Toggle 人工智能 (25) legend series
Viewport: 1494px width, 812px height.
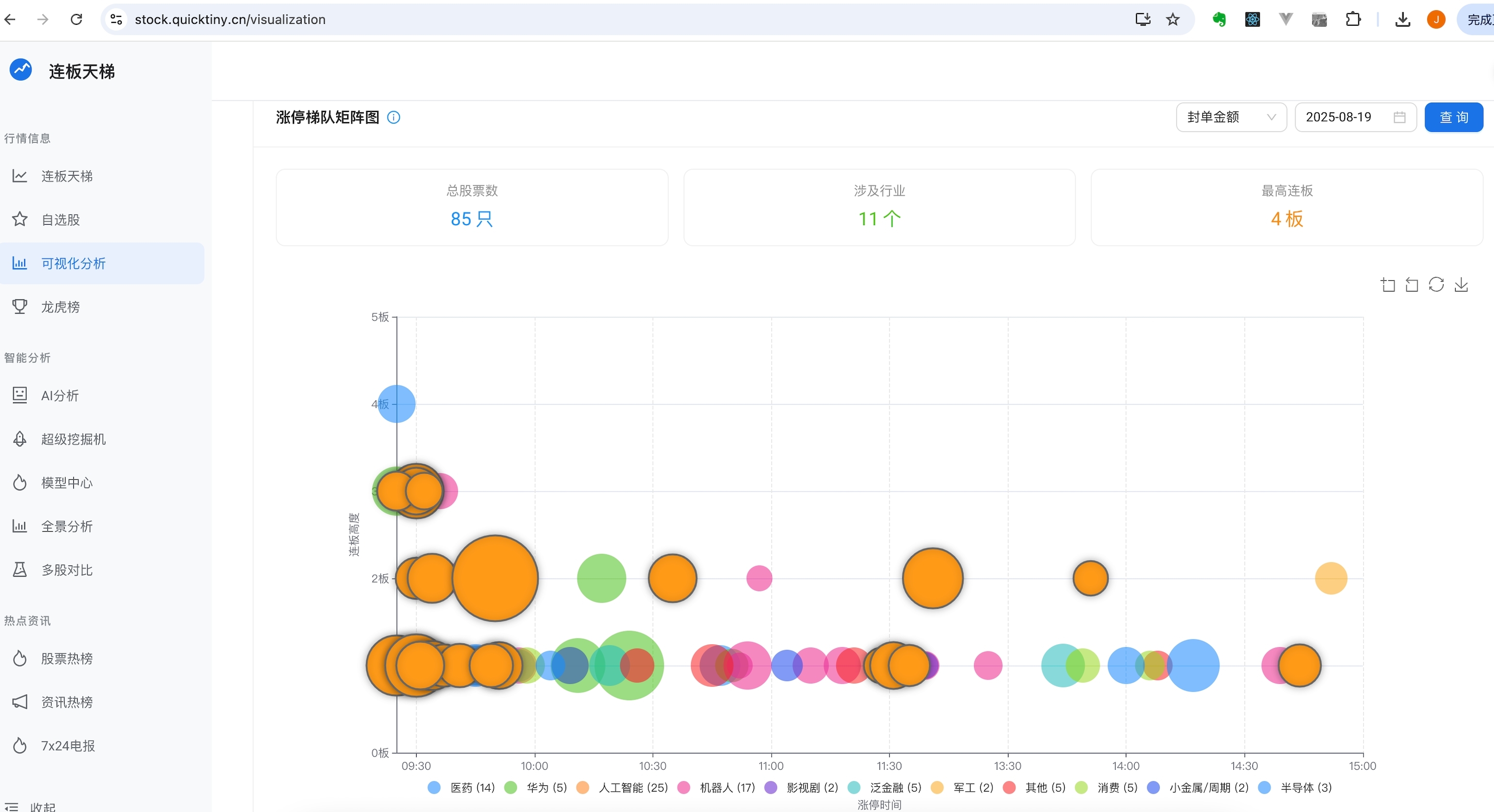pyautogui.click(x=622, y=787)
